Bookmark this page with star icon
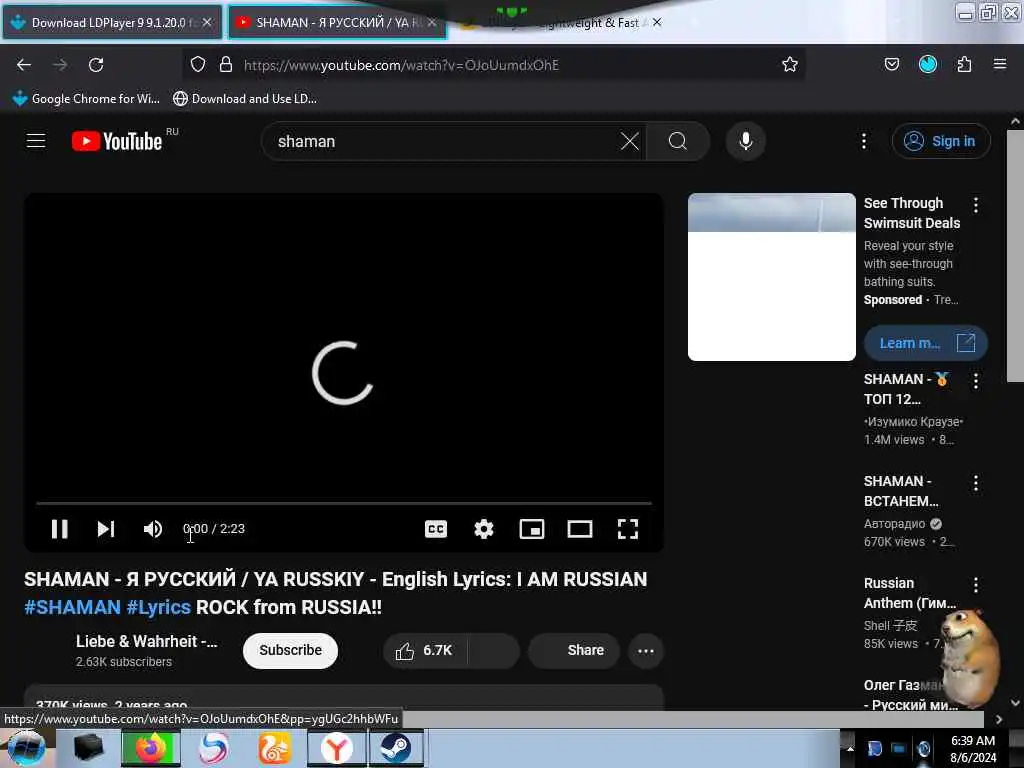The image size is (1024, 768). 790,65
